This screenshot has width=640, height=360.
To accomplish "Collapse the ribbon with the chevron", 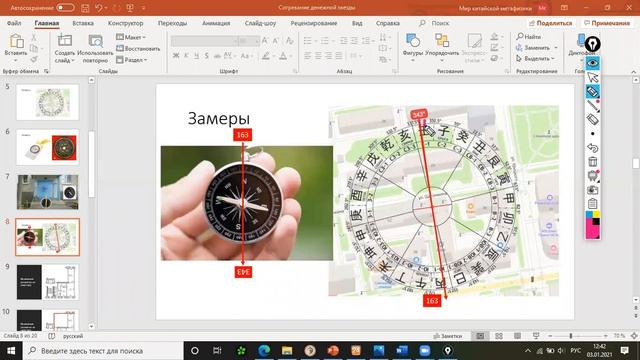I will [x=633, y=71].
